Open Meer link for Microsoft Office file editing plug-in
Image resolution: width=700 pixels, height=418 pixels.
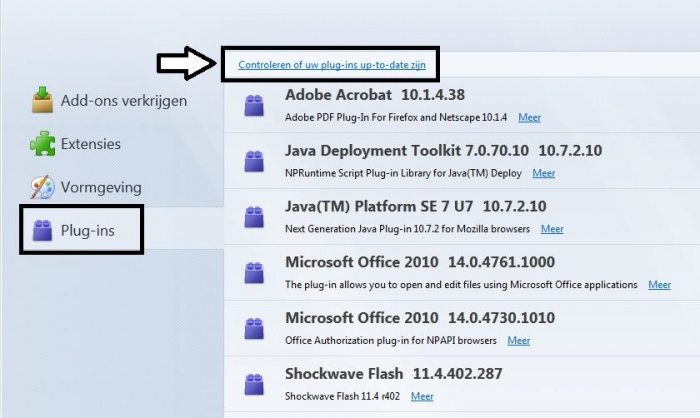[x=659, y=285]
